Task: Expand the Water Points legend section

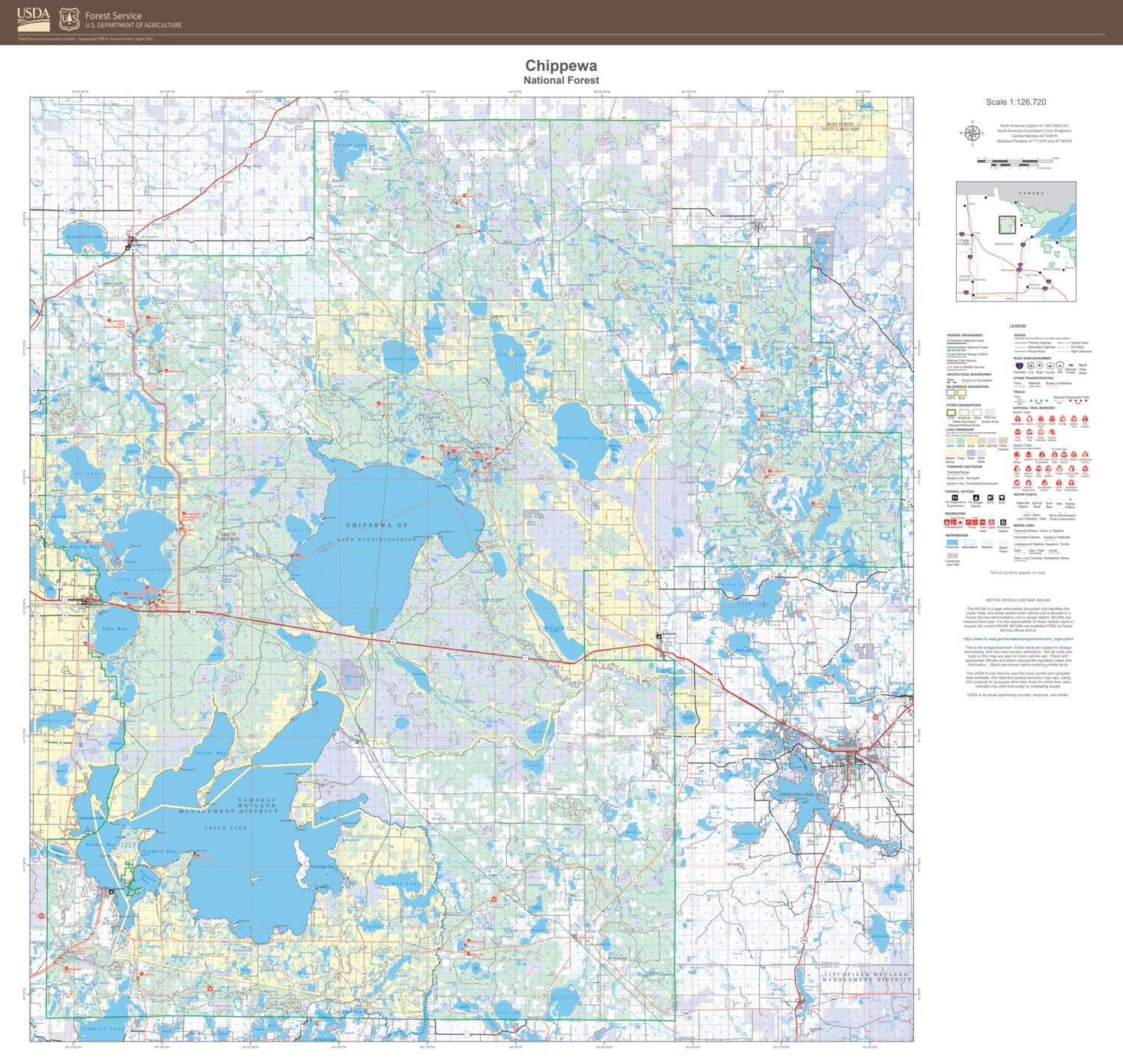Action: pyautogui.click(x=1025, y=494)
